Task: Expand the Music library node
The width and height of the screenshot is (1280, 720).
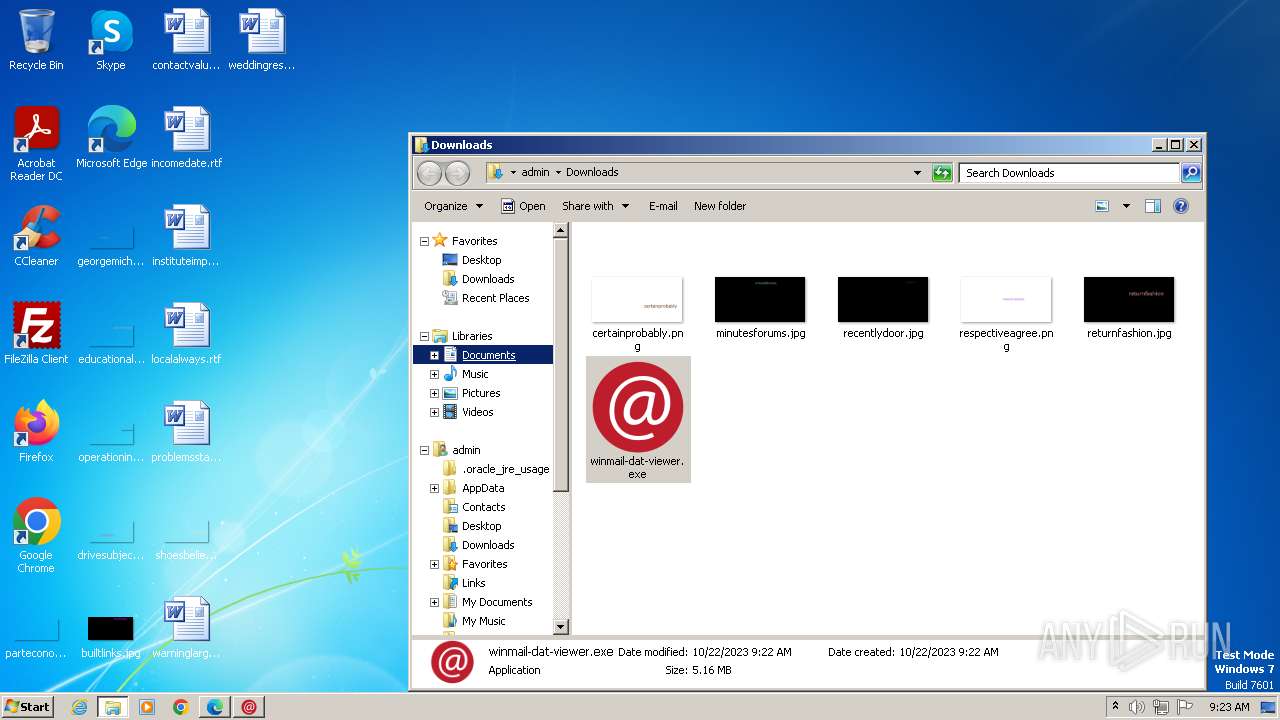Action: pos(434,374)
